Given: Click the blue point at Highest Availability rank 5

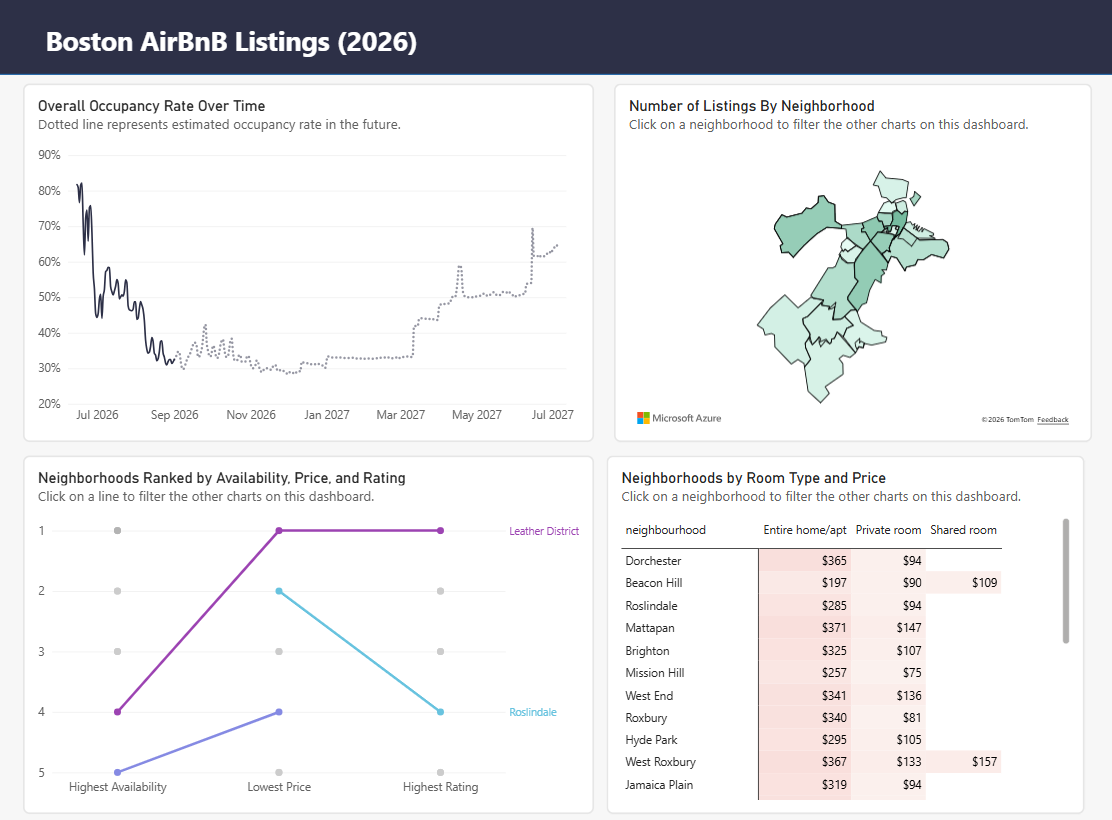Looking at the screenshot, I should click(x=118, y=772).
